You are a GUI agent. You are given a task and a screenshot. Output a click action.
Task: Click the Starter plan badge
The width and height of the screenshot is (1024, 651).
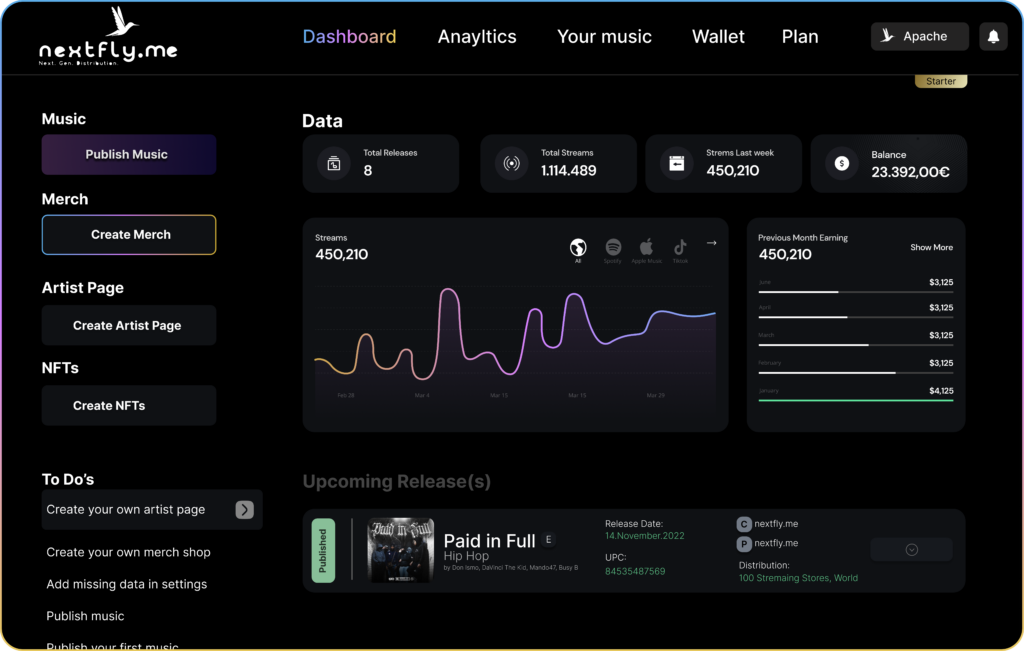[940, 82]
